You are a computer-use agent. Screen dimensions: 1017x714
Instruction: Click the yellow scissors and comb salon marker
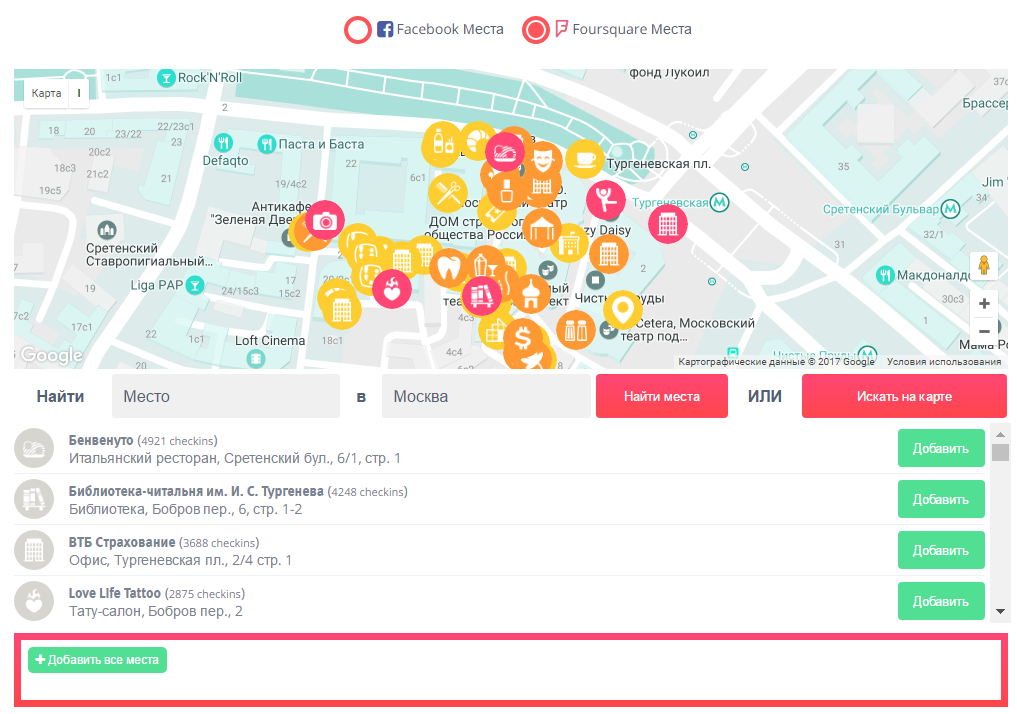(x=447, y=193)
